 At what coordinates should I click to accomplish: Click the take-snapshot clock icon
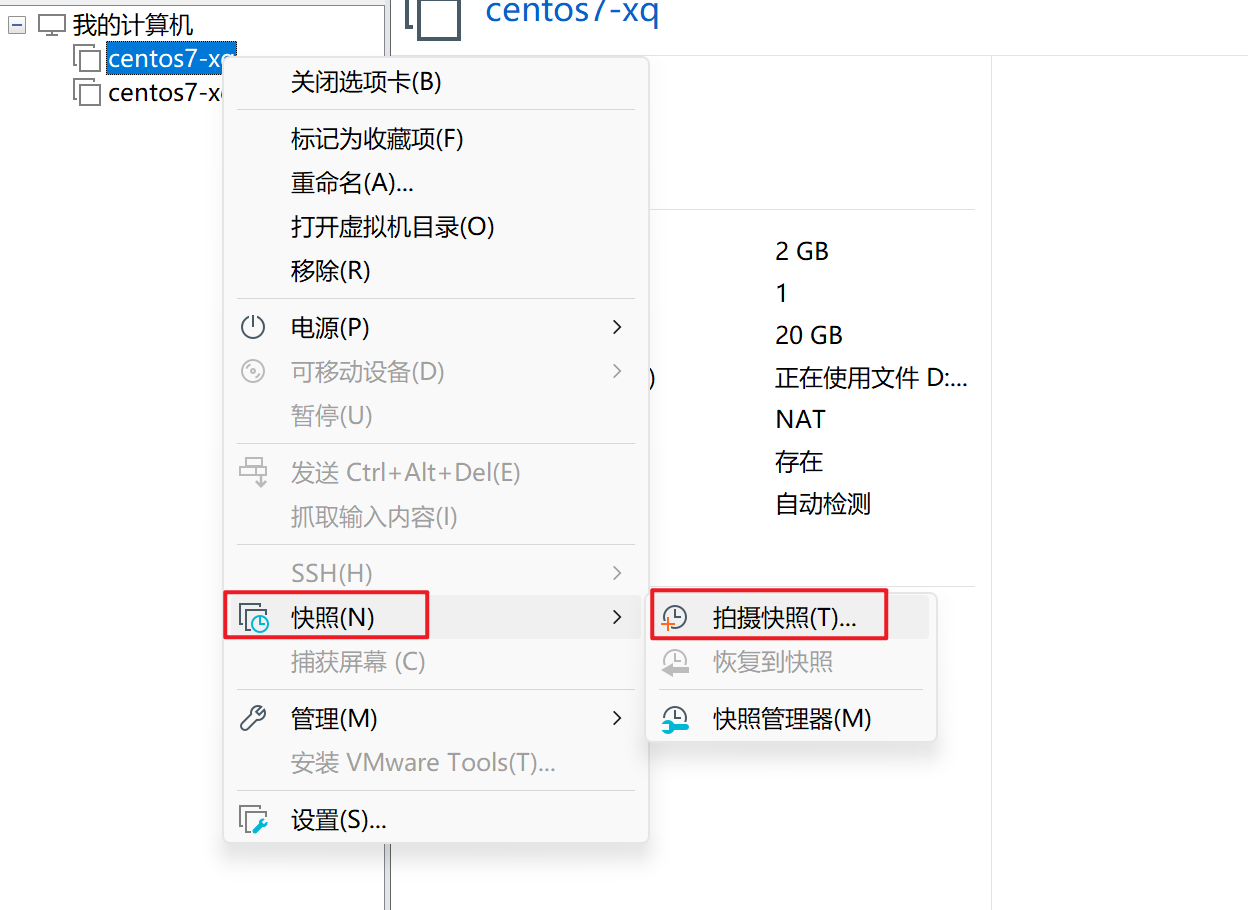pos(675,618)
